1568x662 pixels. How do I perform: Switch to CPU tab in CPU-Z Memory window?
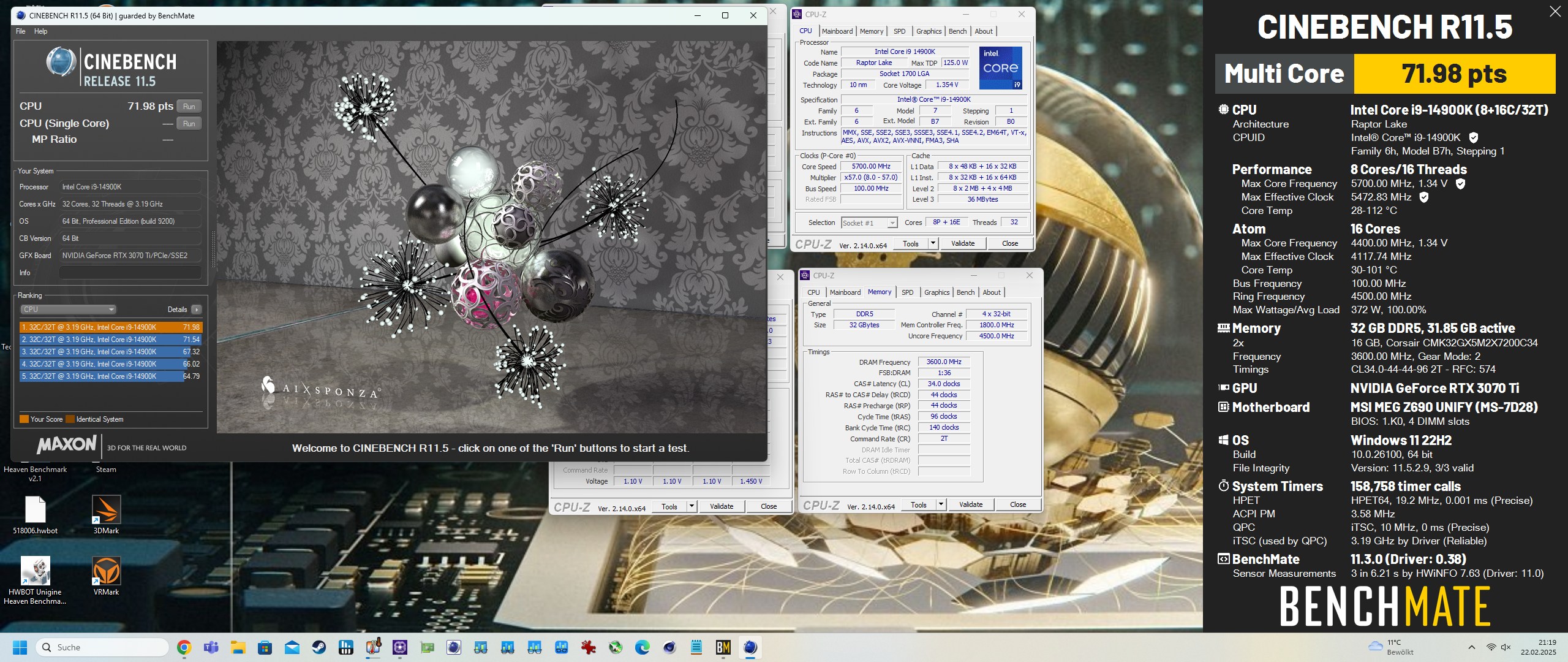[813, 292]
